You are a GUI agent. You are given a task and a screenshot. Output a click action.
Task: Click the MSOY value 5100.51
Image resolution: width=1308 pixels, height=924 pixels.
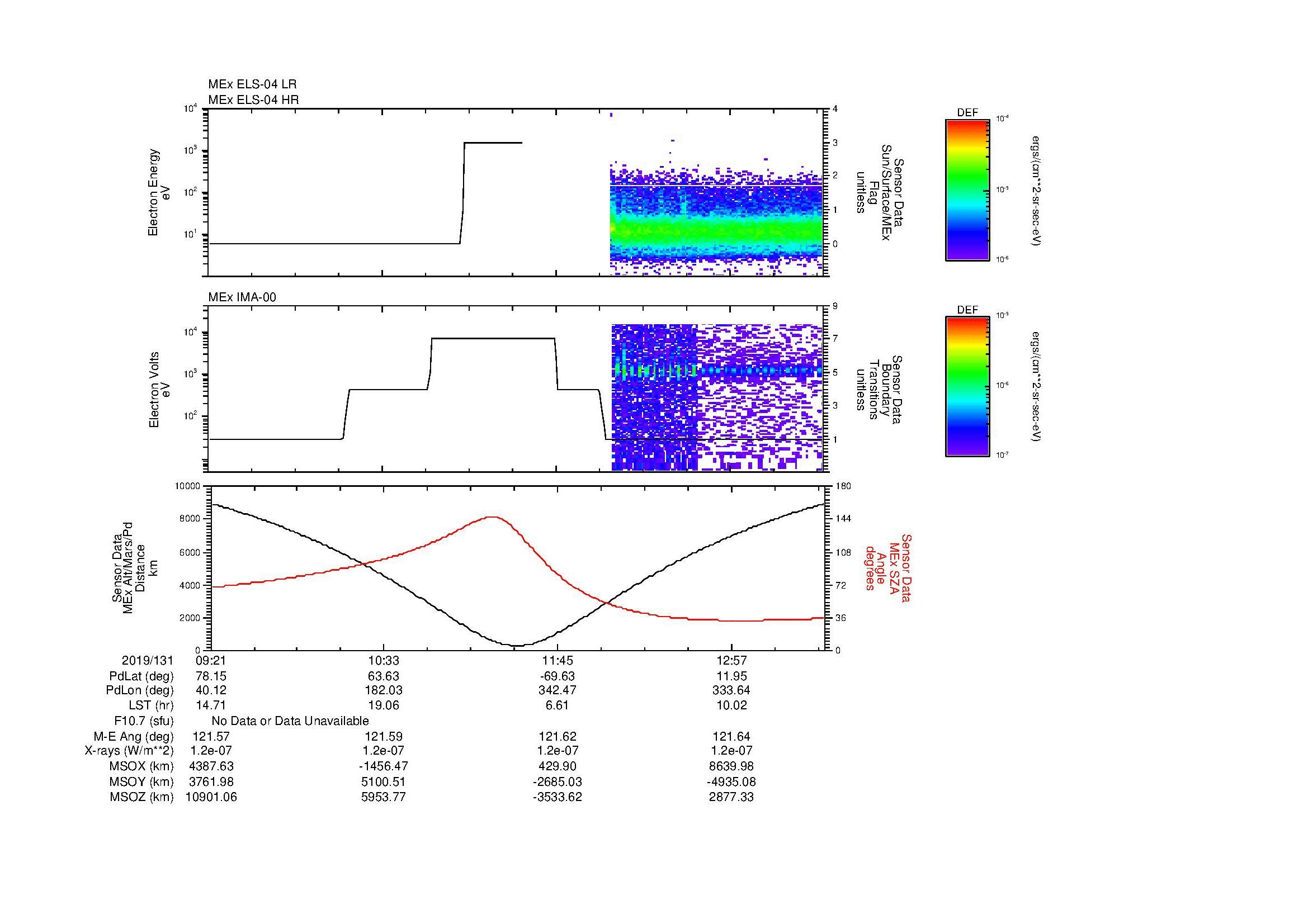pos(384,782)
